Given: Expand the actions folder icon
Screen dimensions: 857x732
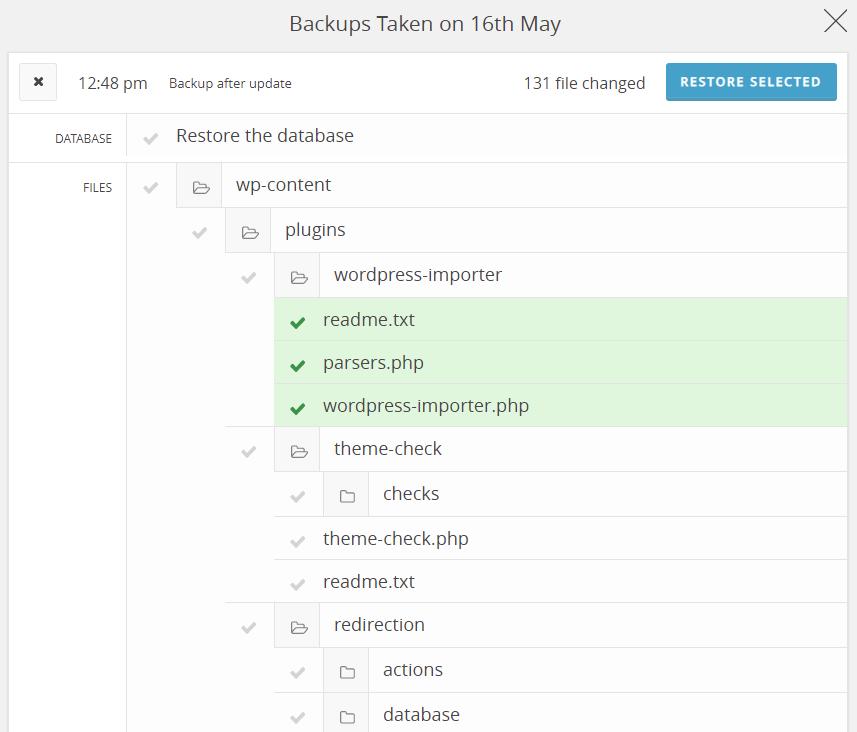Looking at the screenshot, I should click(347, 672).
